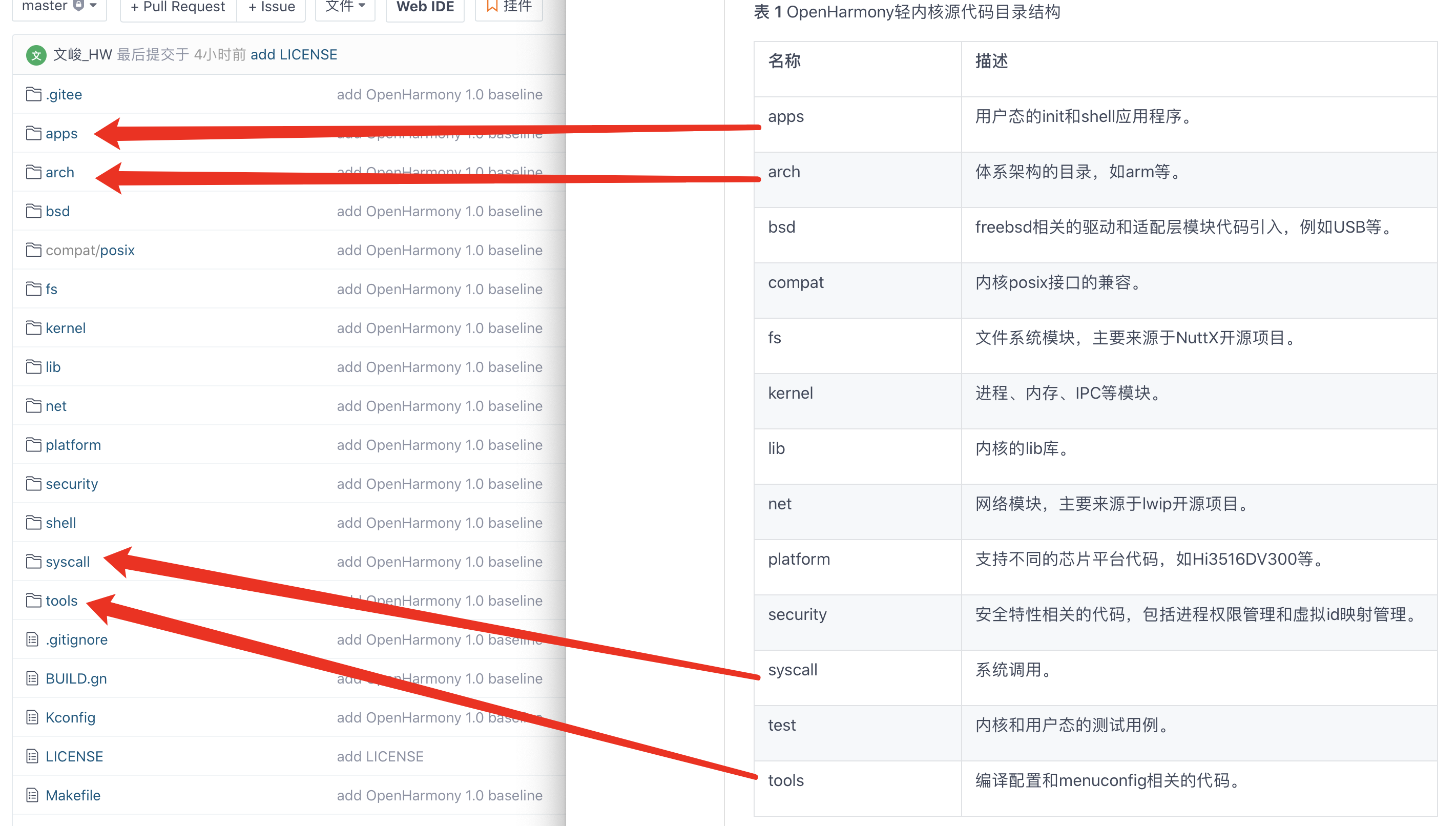Click the folder icon beside apps
This screenshot has height=826, width=1456.
pos(33,133)
